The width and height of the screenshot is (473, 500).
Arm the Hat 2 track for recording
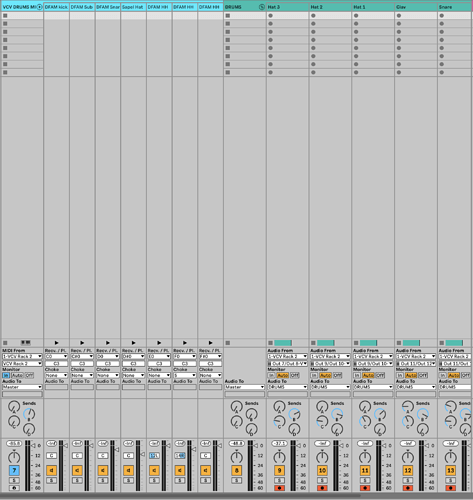click(x=322, y=488)
